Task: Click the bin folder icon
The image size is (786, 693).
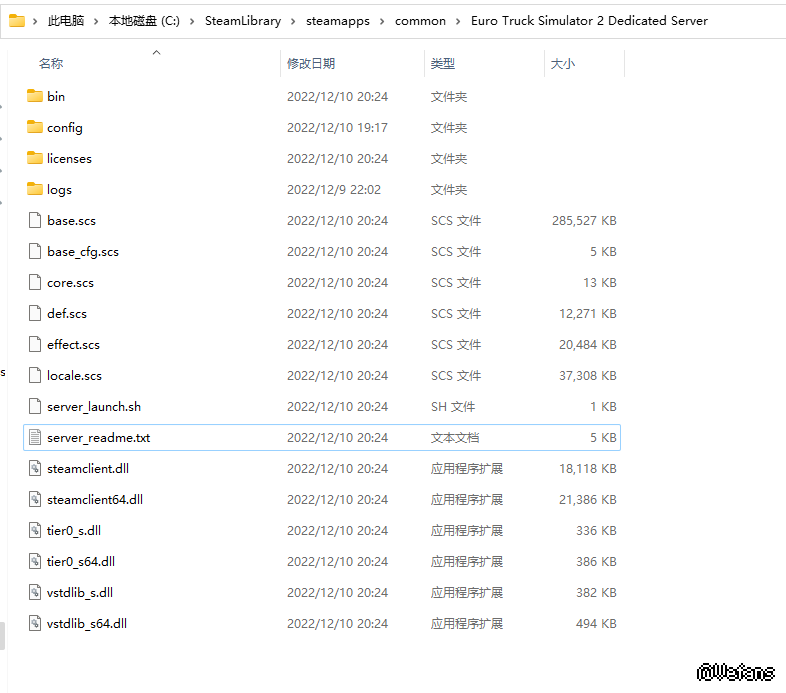Action: (35, 96)
